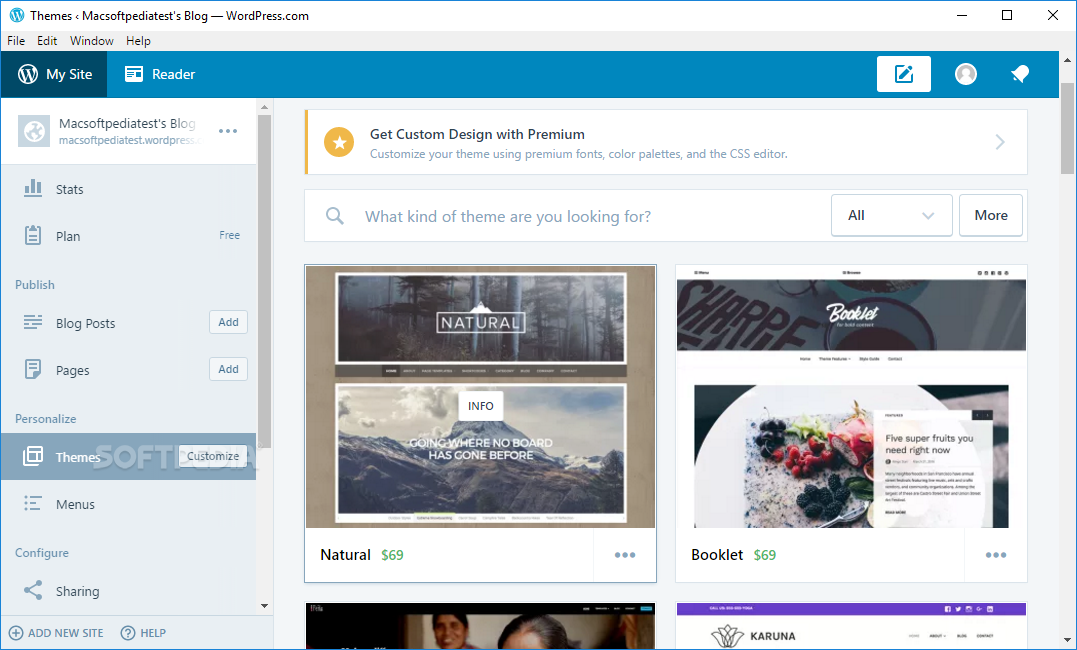Click the sidebar vertical scrollbar thumb

(264, 282)
